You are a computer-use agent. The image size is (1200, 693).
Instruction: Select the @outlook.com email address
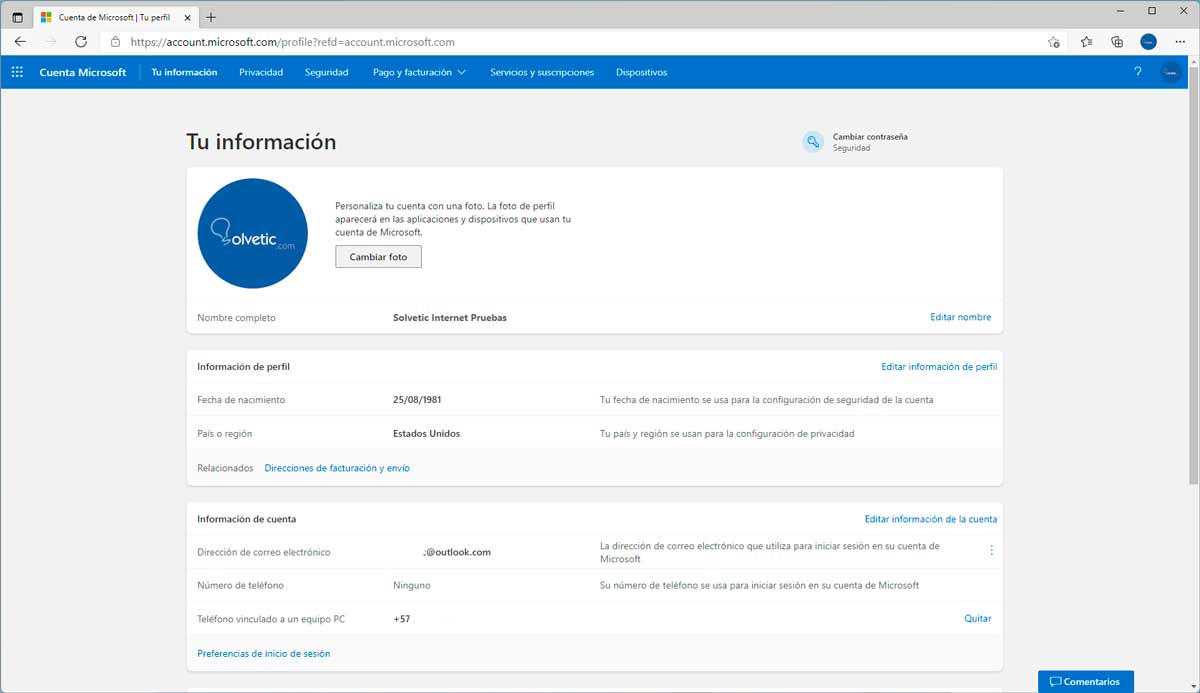point(457,552)
